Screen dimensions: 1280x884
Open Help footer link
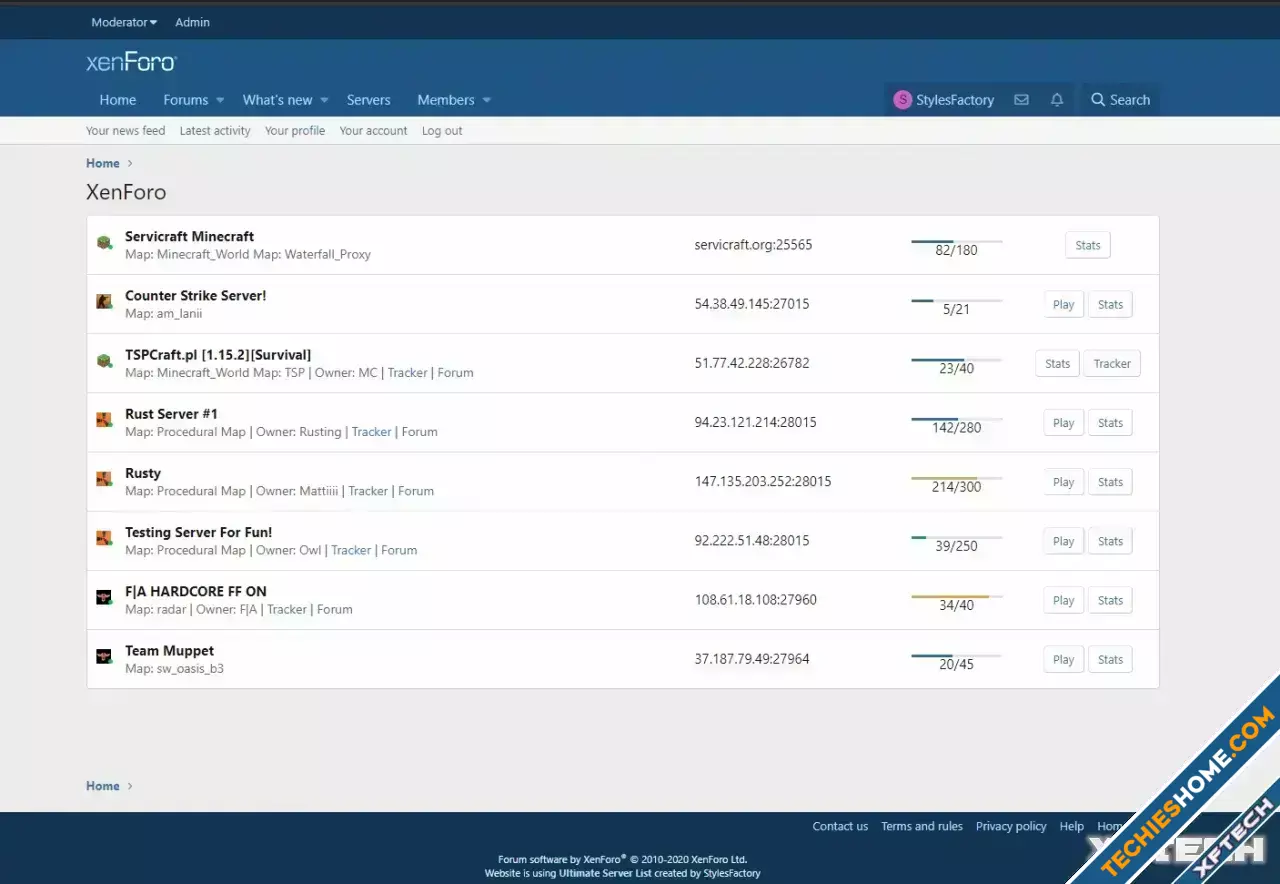click(x=1072, y=826)
